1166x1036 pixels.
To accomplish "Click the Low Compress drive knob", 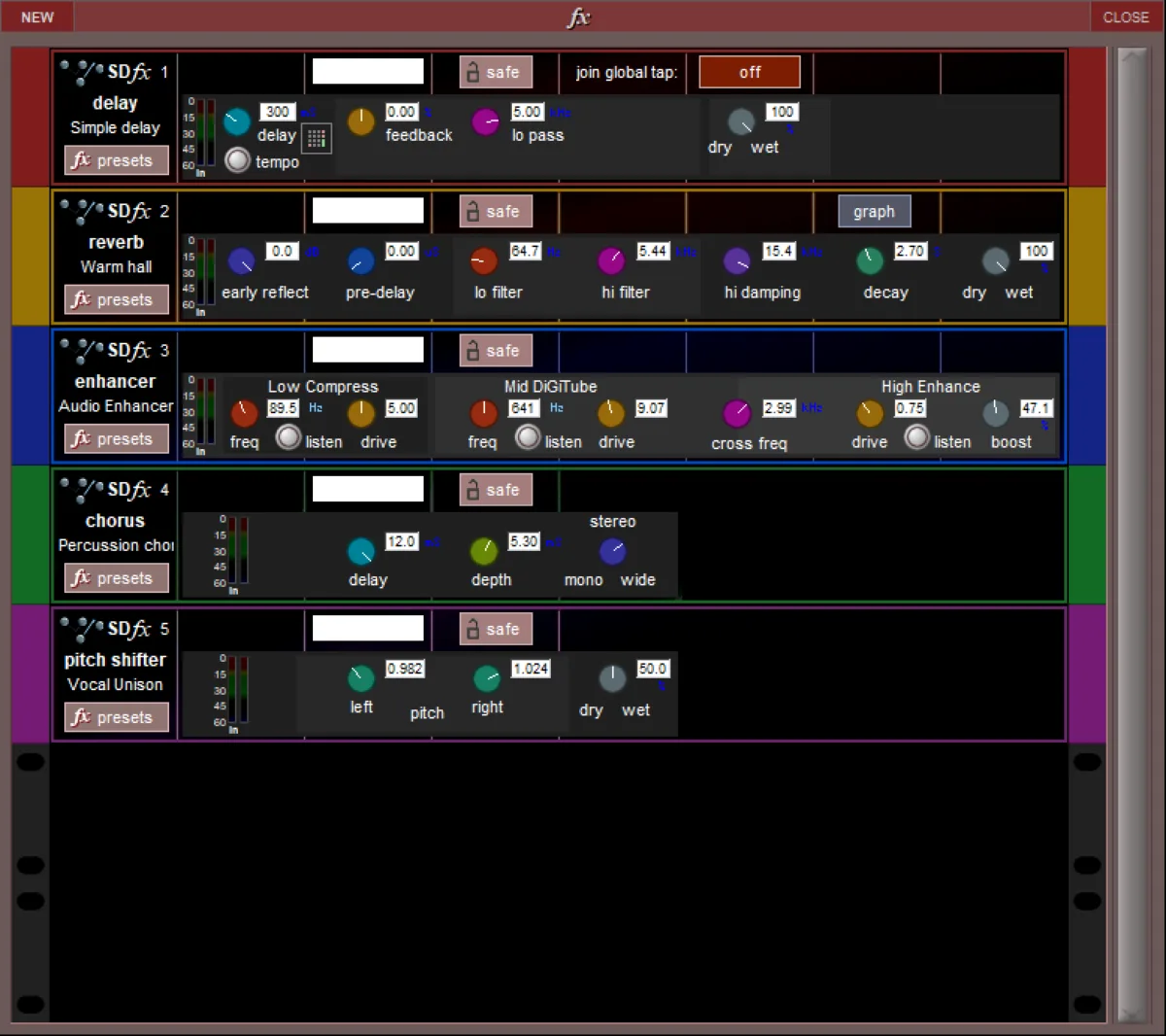I will click(x=360, y=413).
